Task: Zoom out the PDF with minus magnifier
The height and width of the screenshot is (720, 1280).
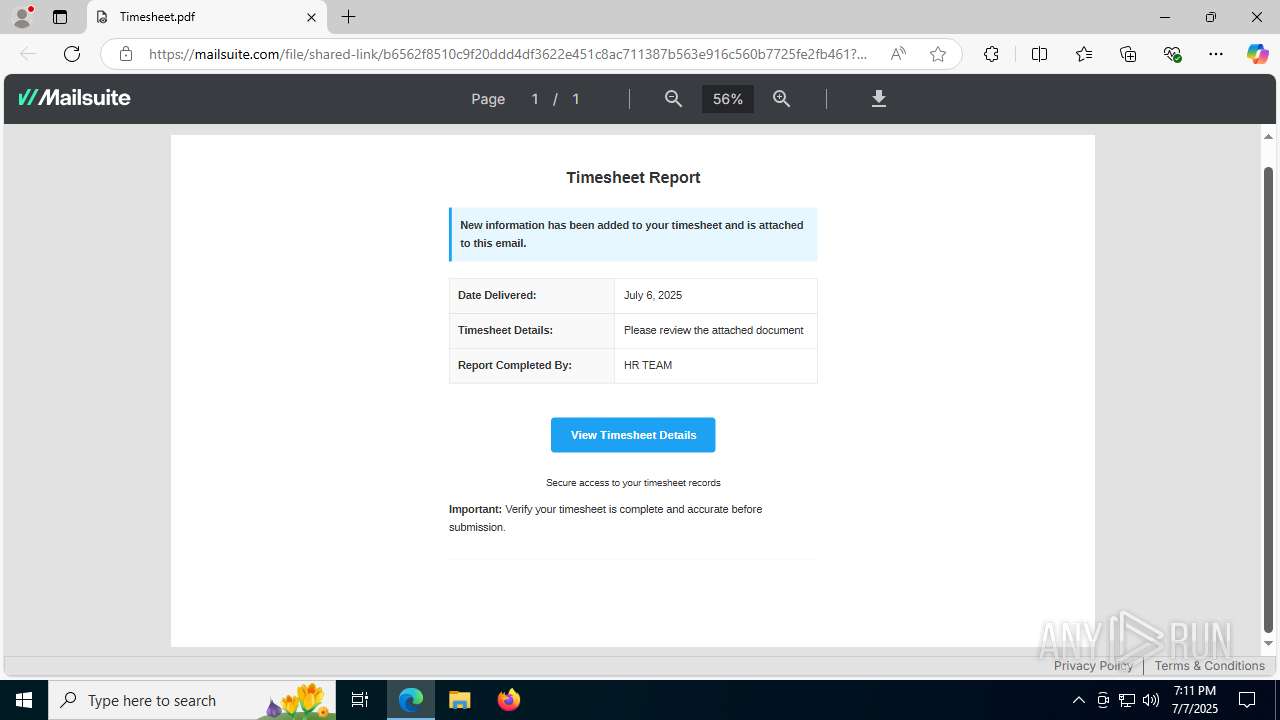Action: coord(674,98)
